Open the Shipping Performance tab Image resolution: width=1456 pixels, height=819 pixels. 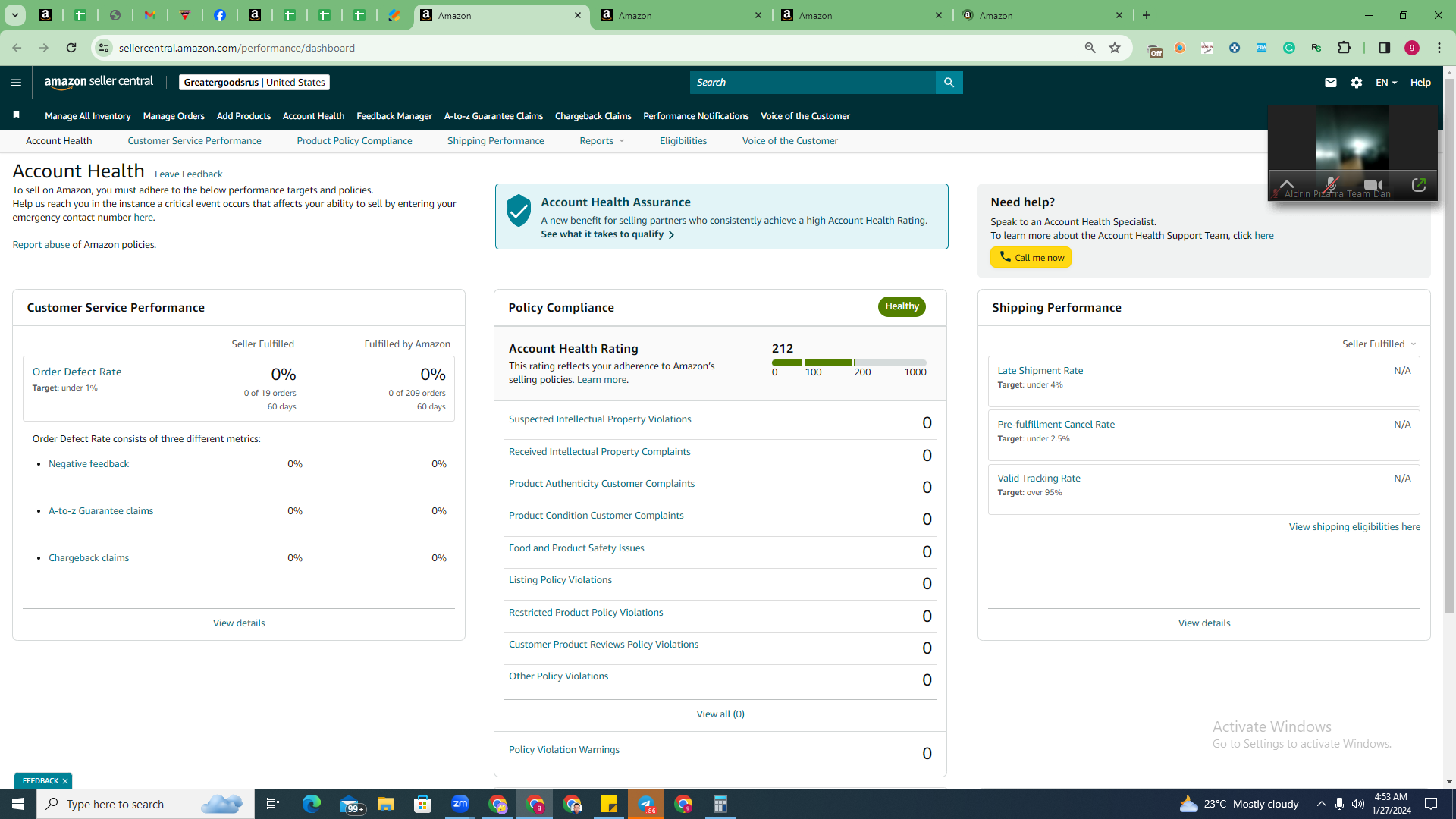pos(496,141)
